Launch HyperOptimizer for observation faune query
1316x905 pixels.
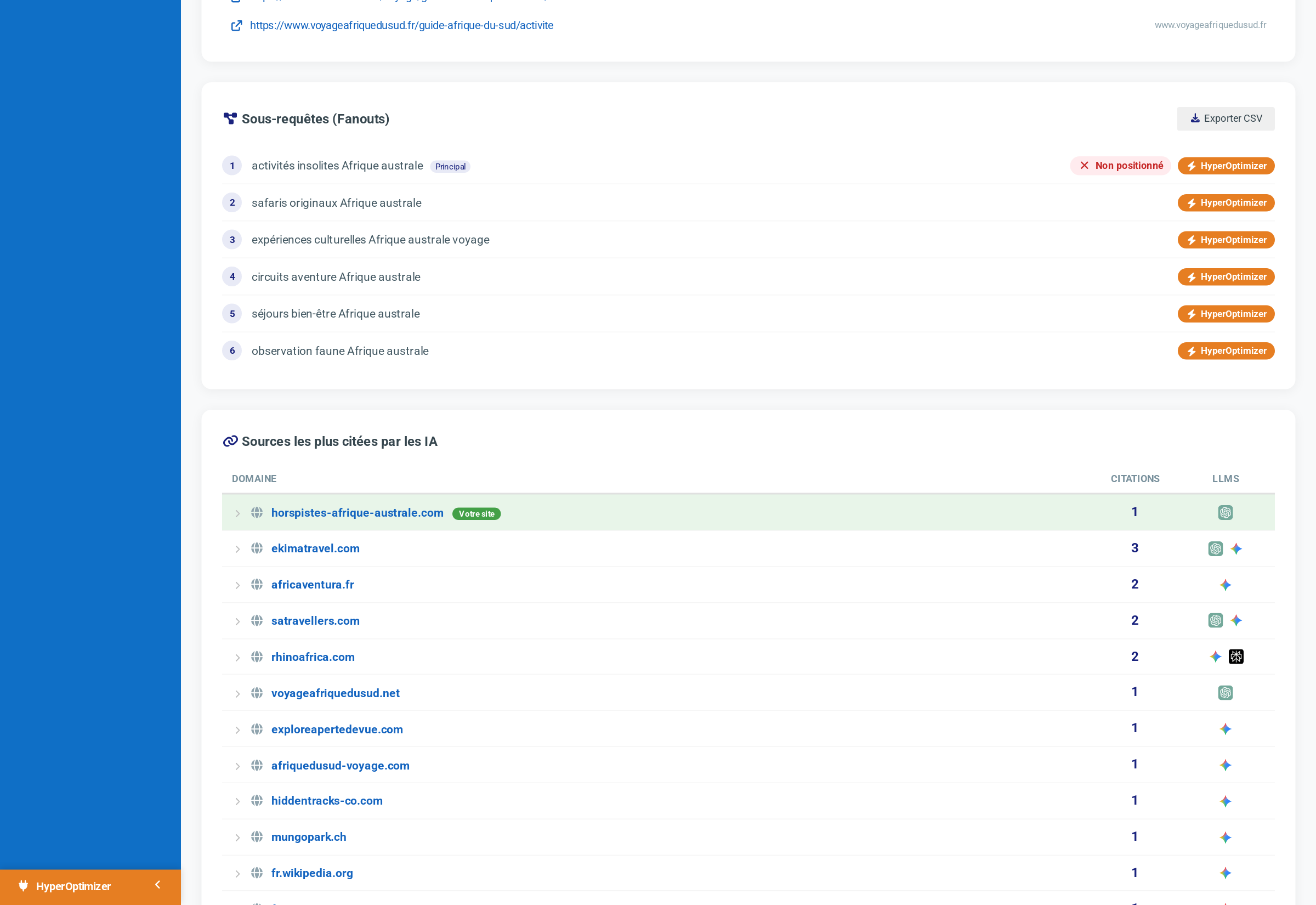coord(1226,351)
